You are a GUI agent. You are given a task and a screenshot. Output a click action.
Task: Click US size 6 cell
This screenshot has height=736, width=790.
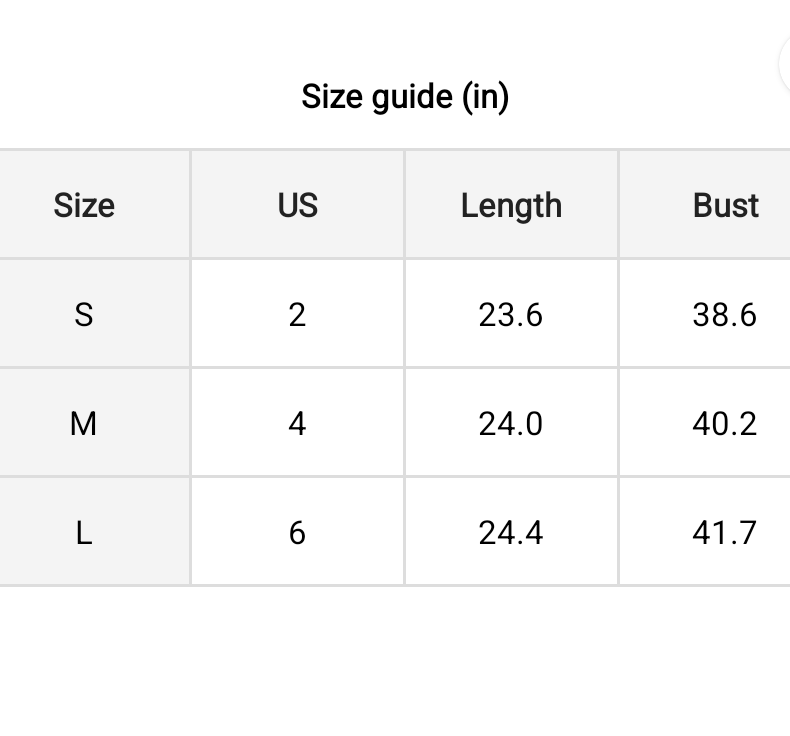[297, 533]
